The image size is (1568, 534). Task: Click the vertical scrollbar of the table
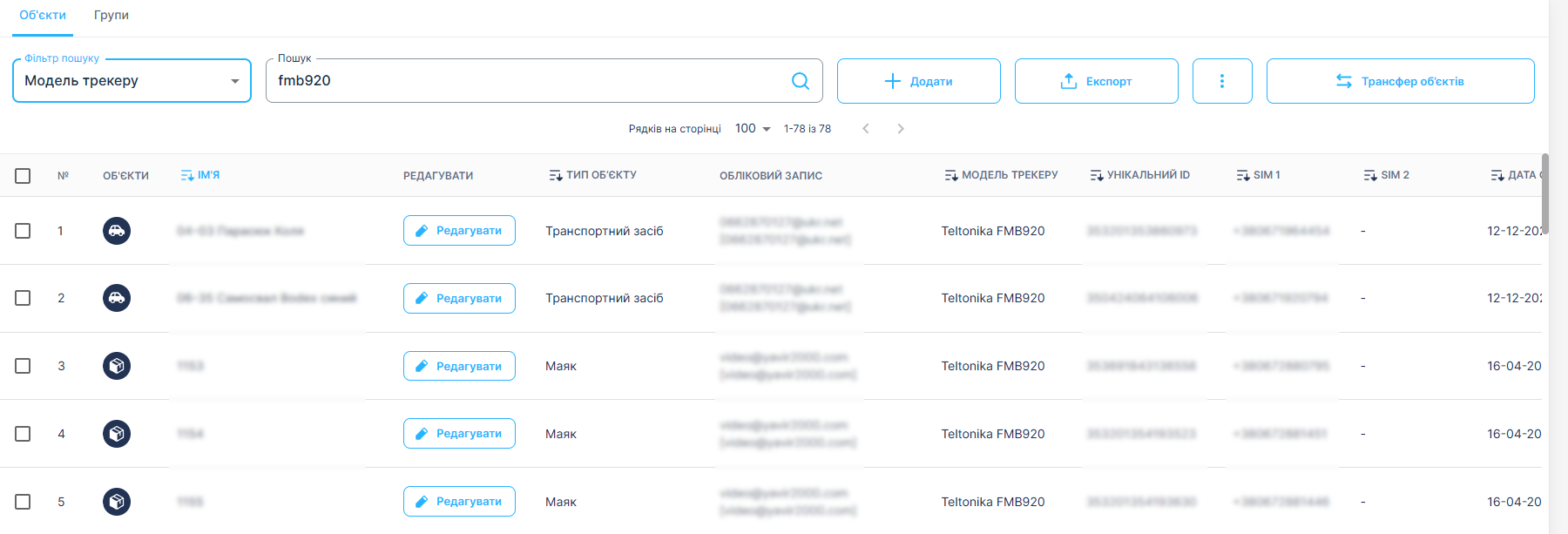coord(1545,195)
